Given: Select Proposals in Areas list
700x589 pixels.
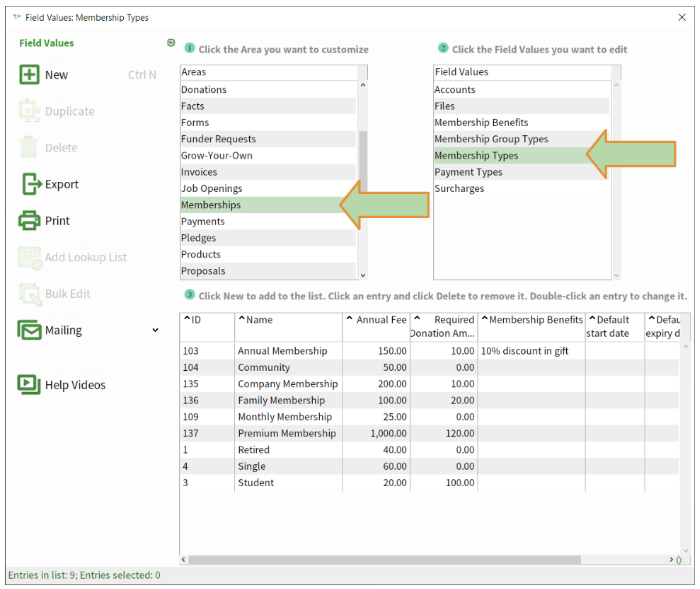Looking at the screenshot, I should [x=268, y=271].
